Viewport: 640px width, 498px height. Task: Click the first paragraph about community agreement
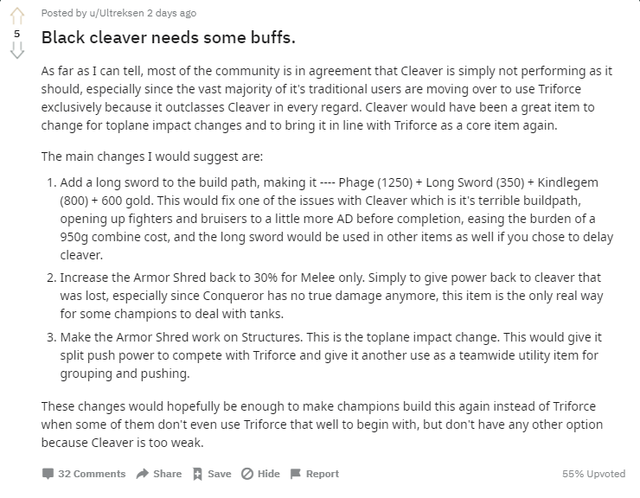tap(334, 100)
